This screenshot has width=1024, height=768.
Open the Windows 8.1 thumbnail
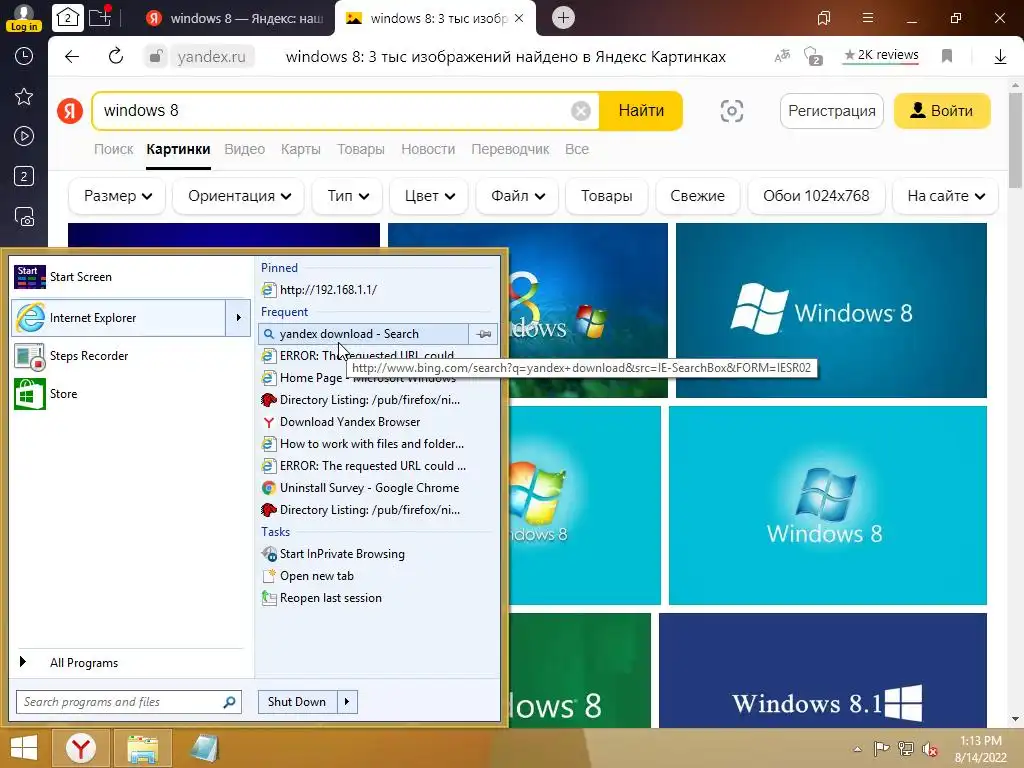[823, 671]
